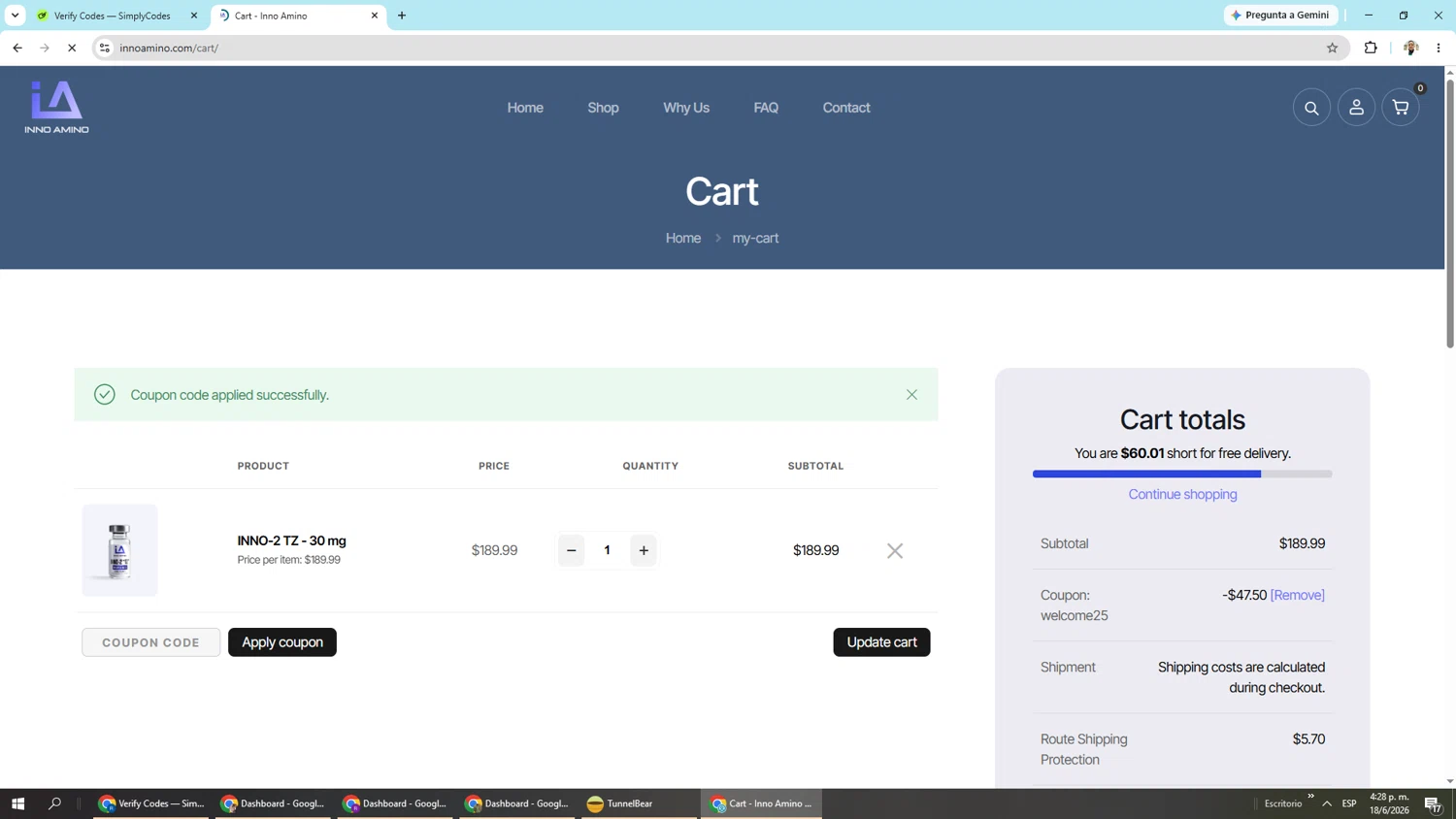This screenshot has width=1456, height=819.
Task: Click Pregunta a Gemini button
Action: pos(1281,16)
